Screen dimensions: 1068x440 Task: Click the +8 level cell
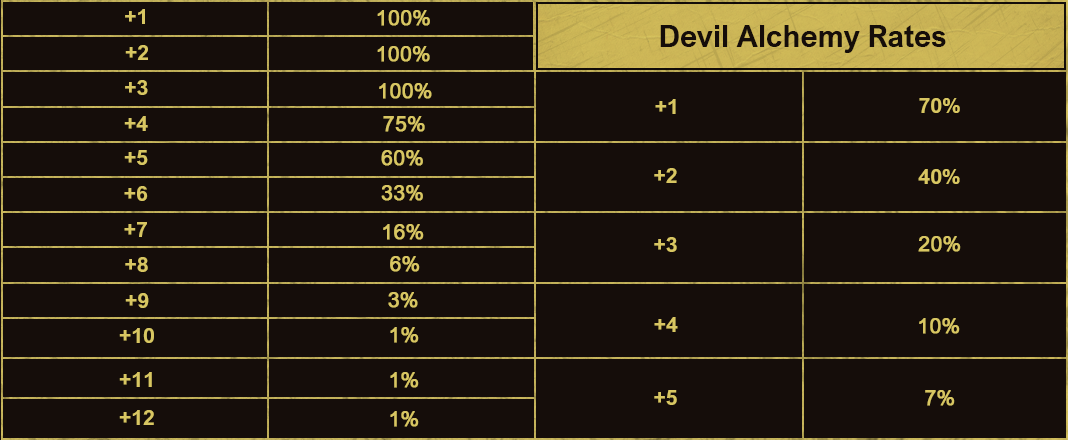[x=136, y=264]
